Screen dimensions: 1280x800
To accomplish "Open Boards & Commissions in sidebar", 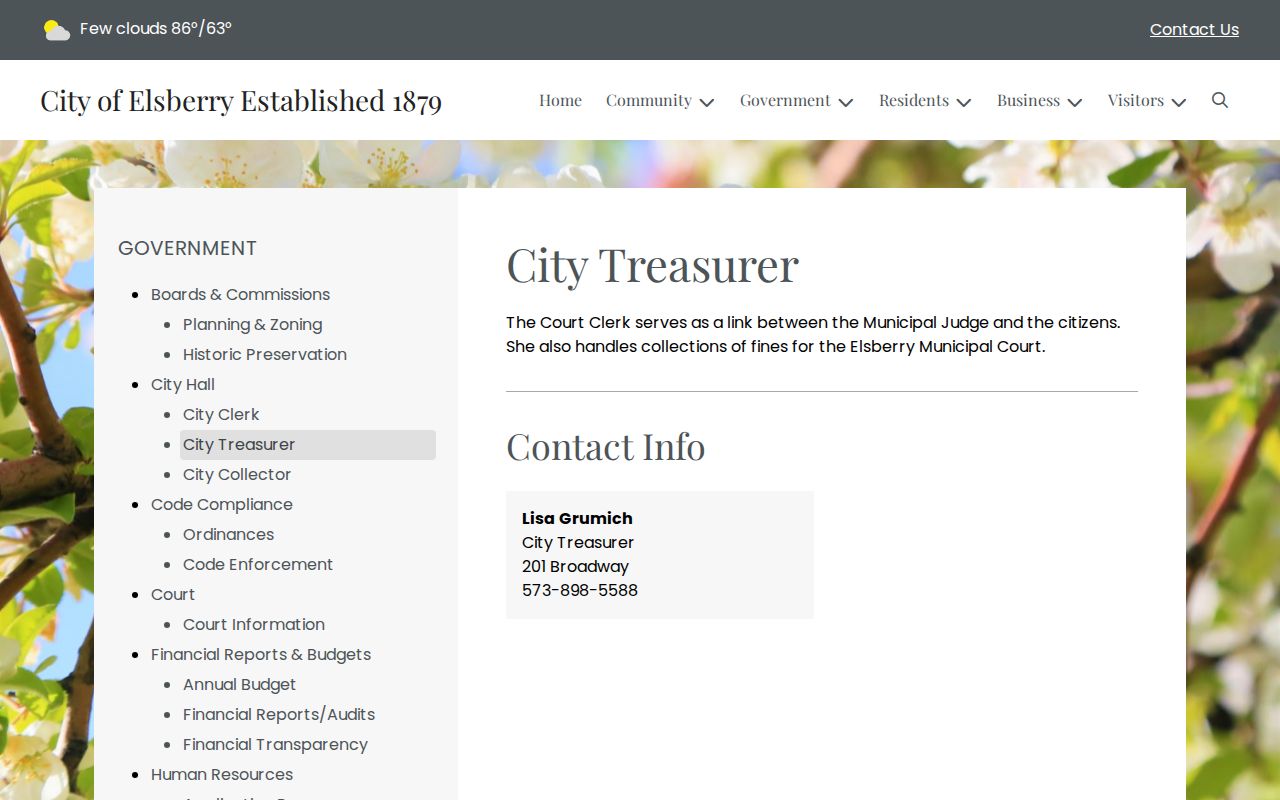I will pos(240,294).
